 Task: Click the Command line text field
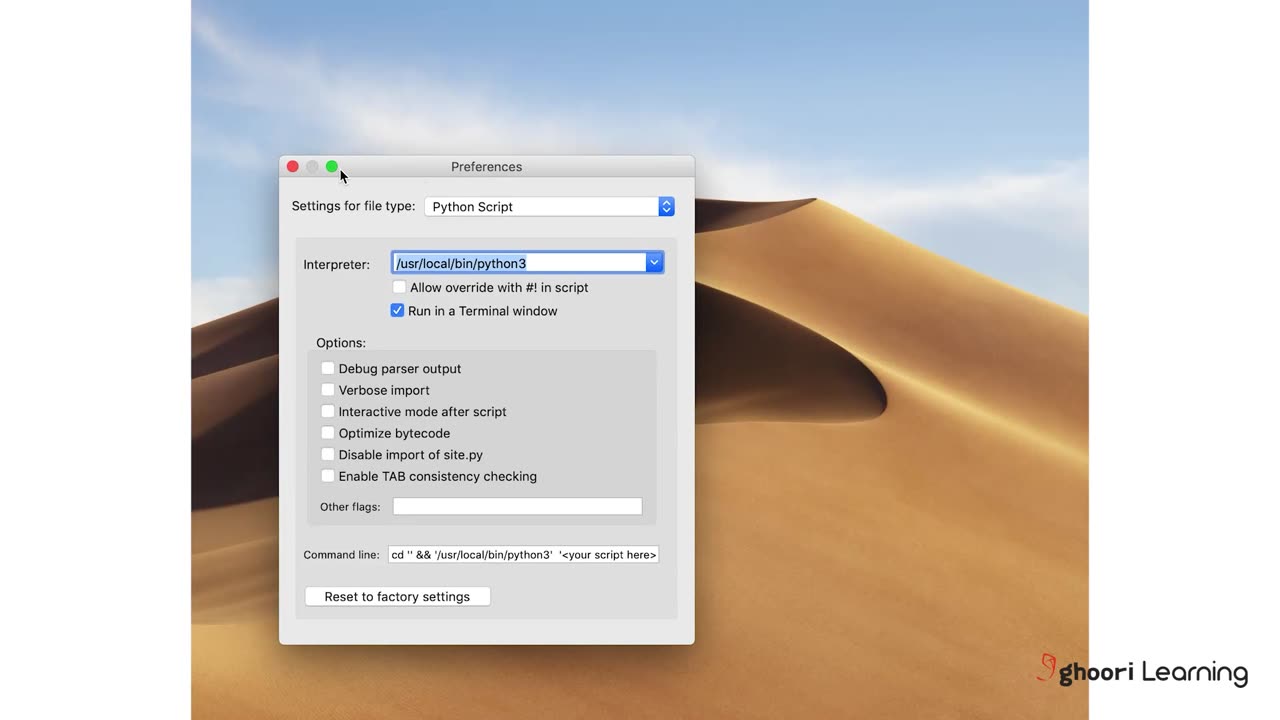pyautogui.click(x=523, y=555)
